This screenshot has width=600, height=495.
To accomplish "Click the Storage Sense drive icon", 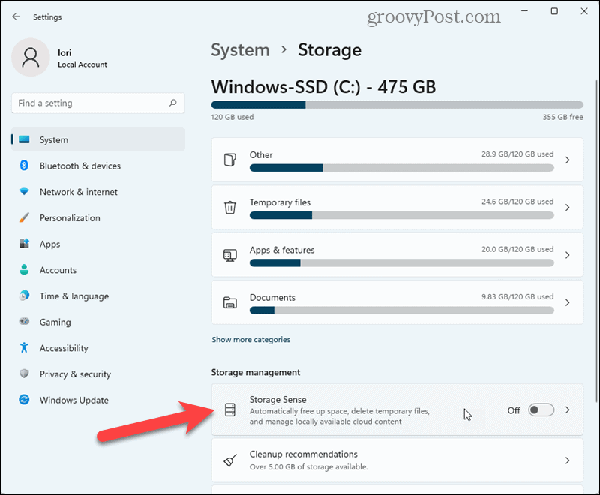I will [x=230, y=410].
